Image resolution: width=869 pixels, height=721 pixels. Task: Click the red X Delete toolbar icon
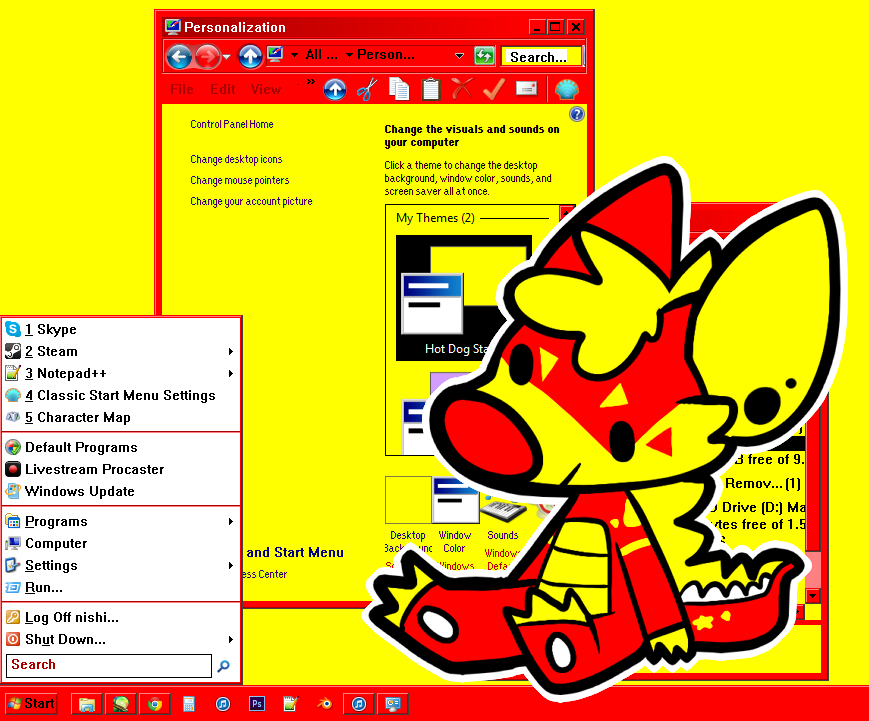point(462,89)
